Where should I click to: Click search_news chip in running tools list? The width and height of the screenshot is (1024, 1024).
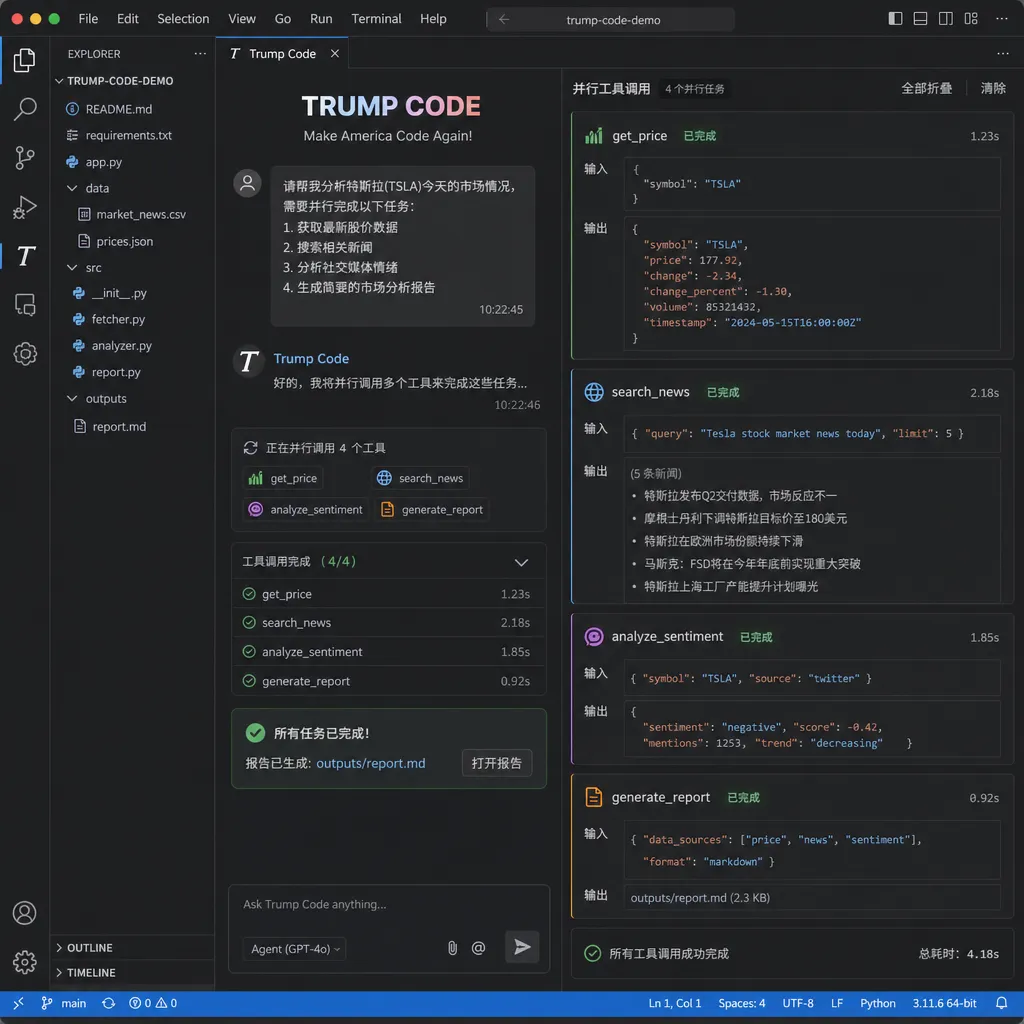[x=421, y=478]
